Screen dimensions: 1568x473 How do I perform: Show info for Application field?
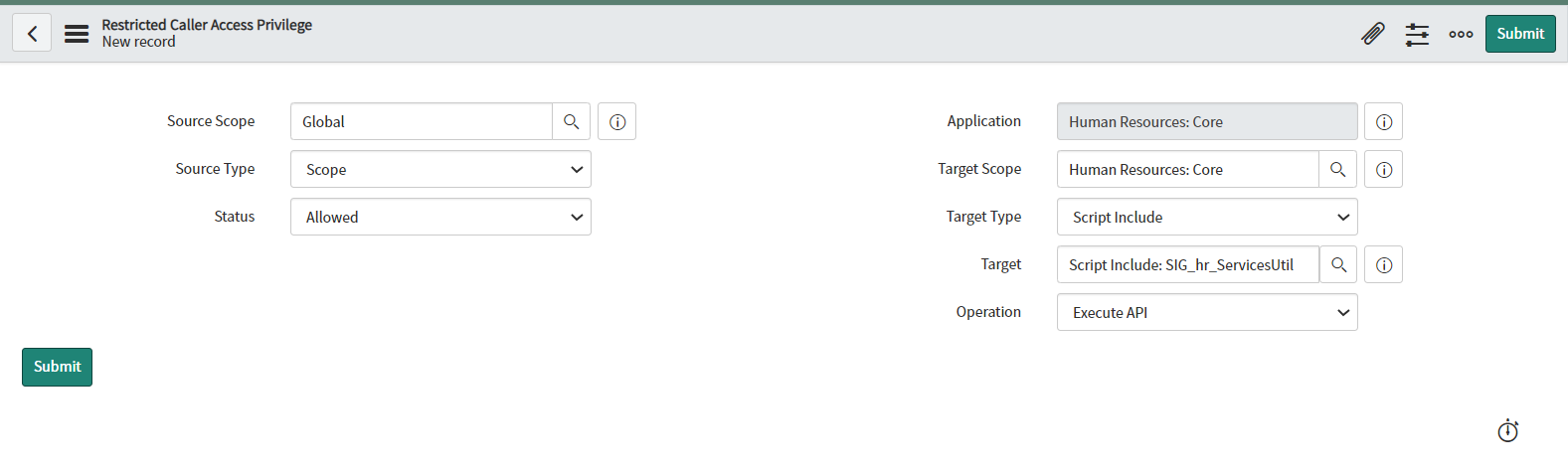1384,121
